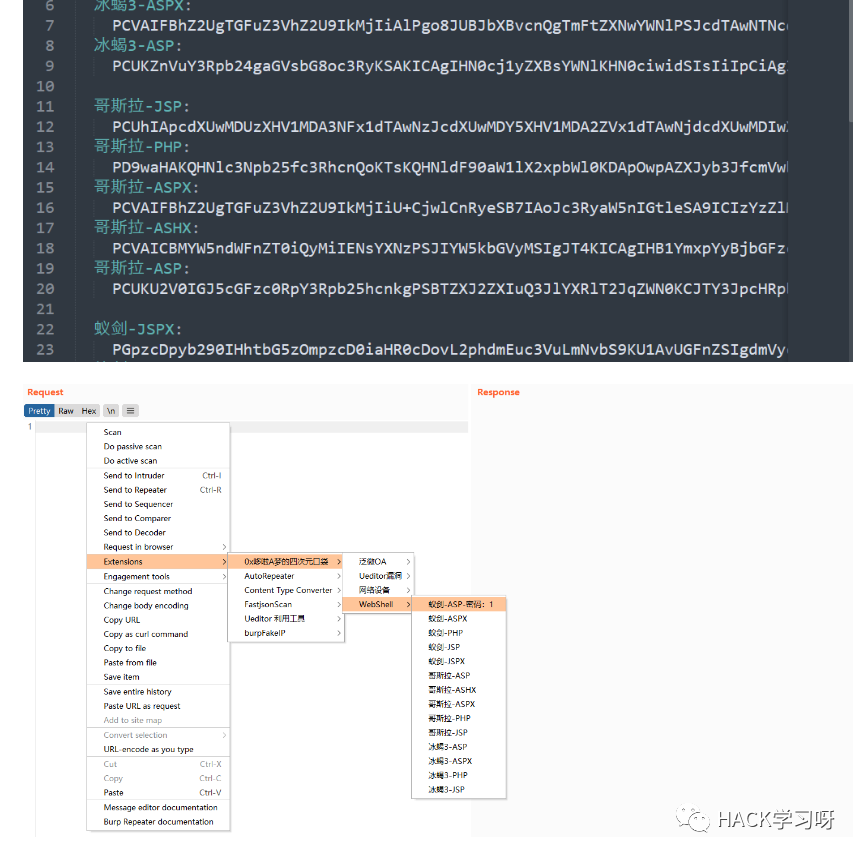This screenshot has height=857, width=862.
Task: Click Save item entry
Action: tap(158, 677)
